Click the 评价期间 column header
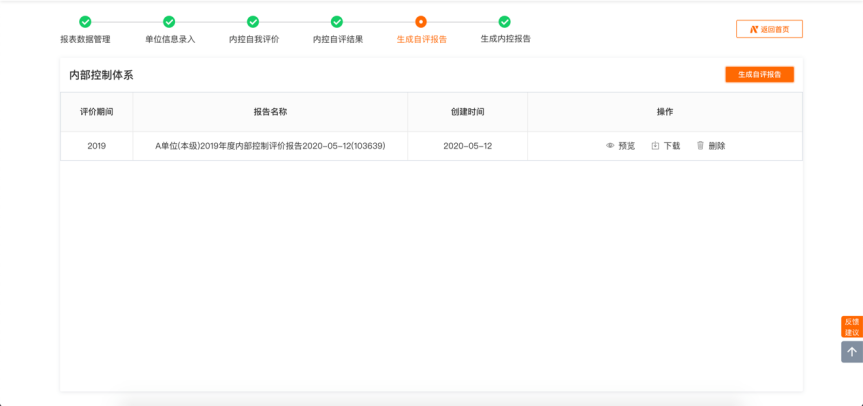Image resolution: width=863 pixels, height=406 pixels. [96, 112]
